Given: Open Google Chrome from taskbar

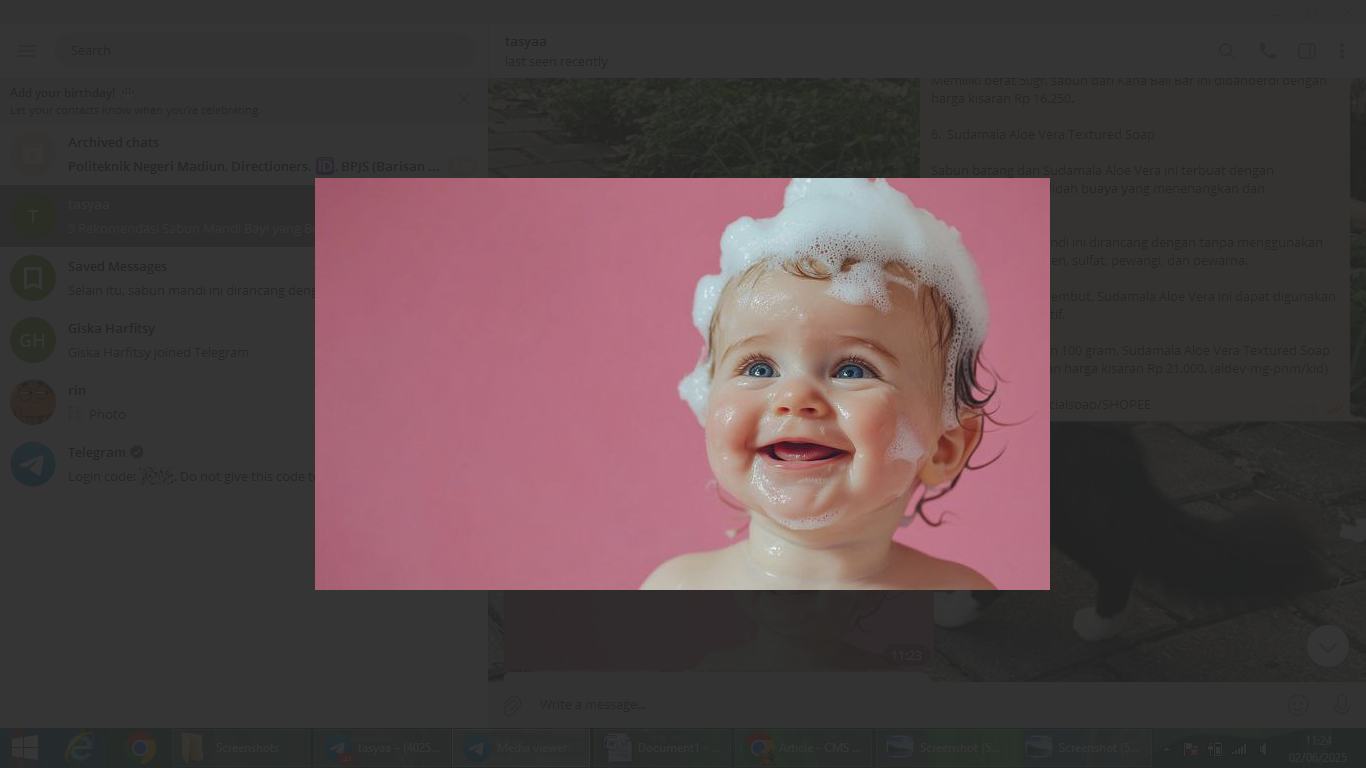Looking at the screenshot, I should (x=140, y=748).
